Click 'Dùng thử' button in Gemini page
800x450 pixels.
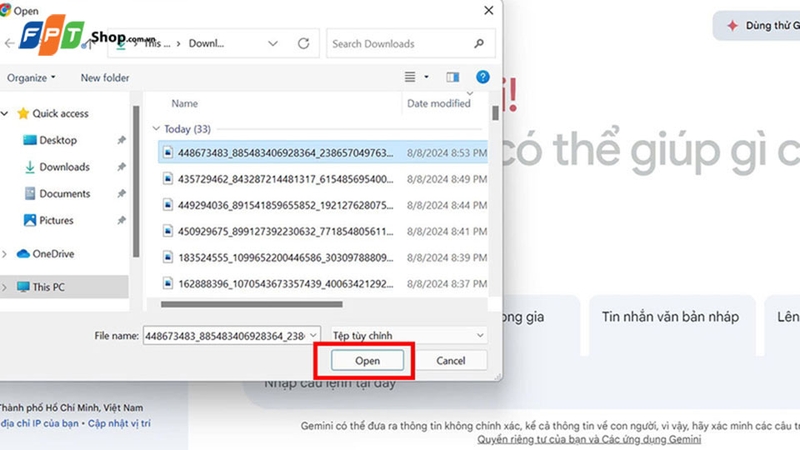(x=757, y=26)
